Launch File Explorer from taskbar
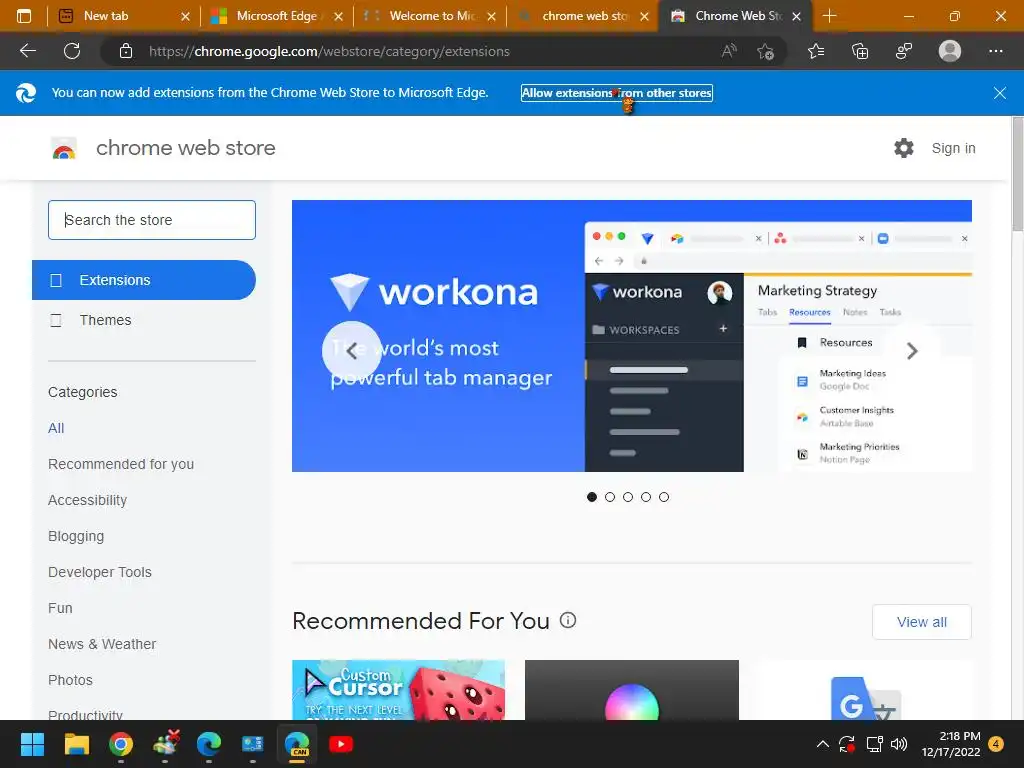The image size is (1024, 768). [76, 744]
